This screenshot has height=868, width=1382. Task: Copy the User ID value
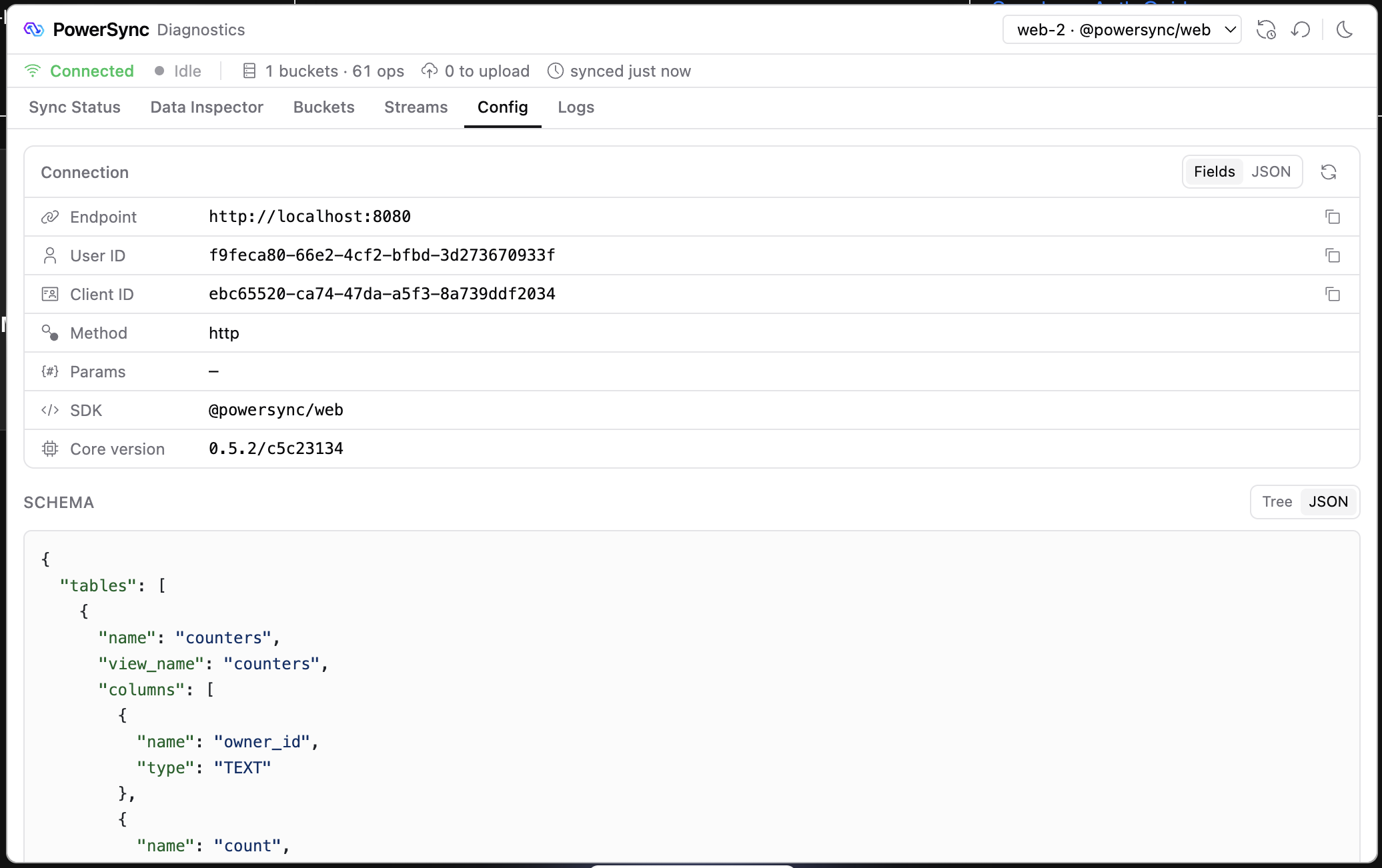pyautogui.click(x=1333, y=255)
